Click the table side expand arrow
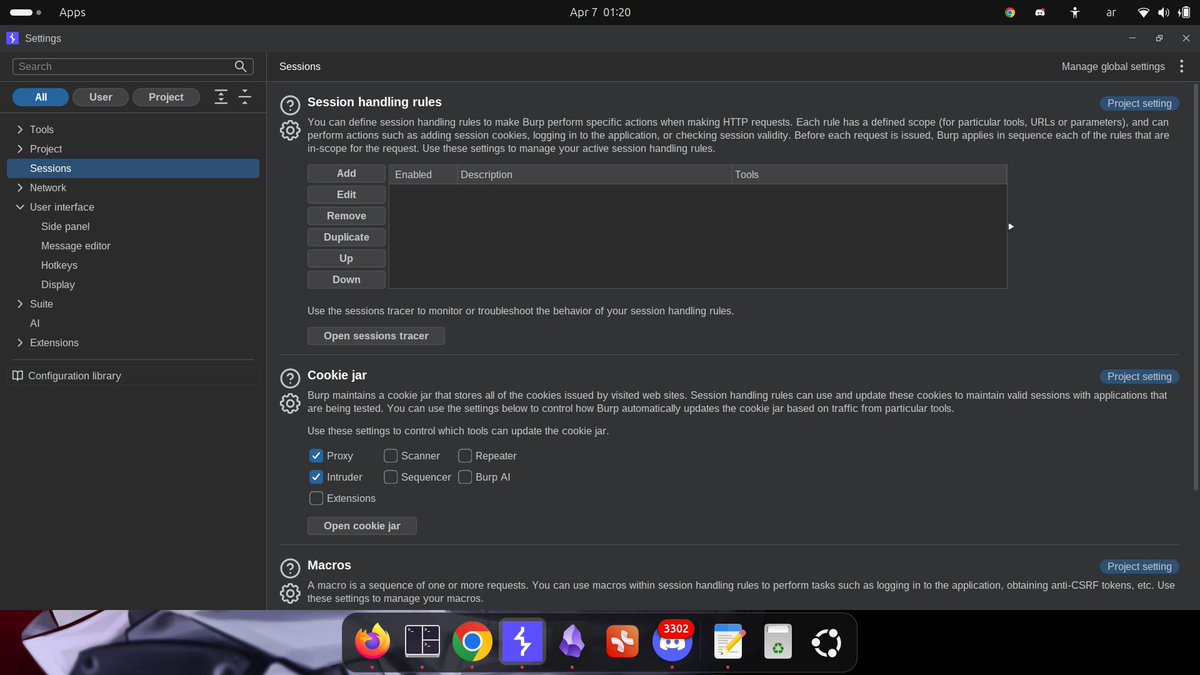Screen dimensions: 1200x675 1011,227
